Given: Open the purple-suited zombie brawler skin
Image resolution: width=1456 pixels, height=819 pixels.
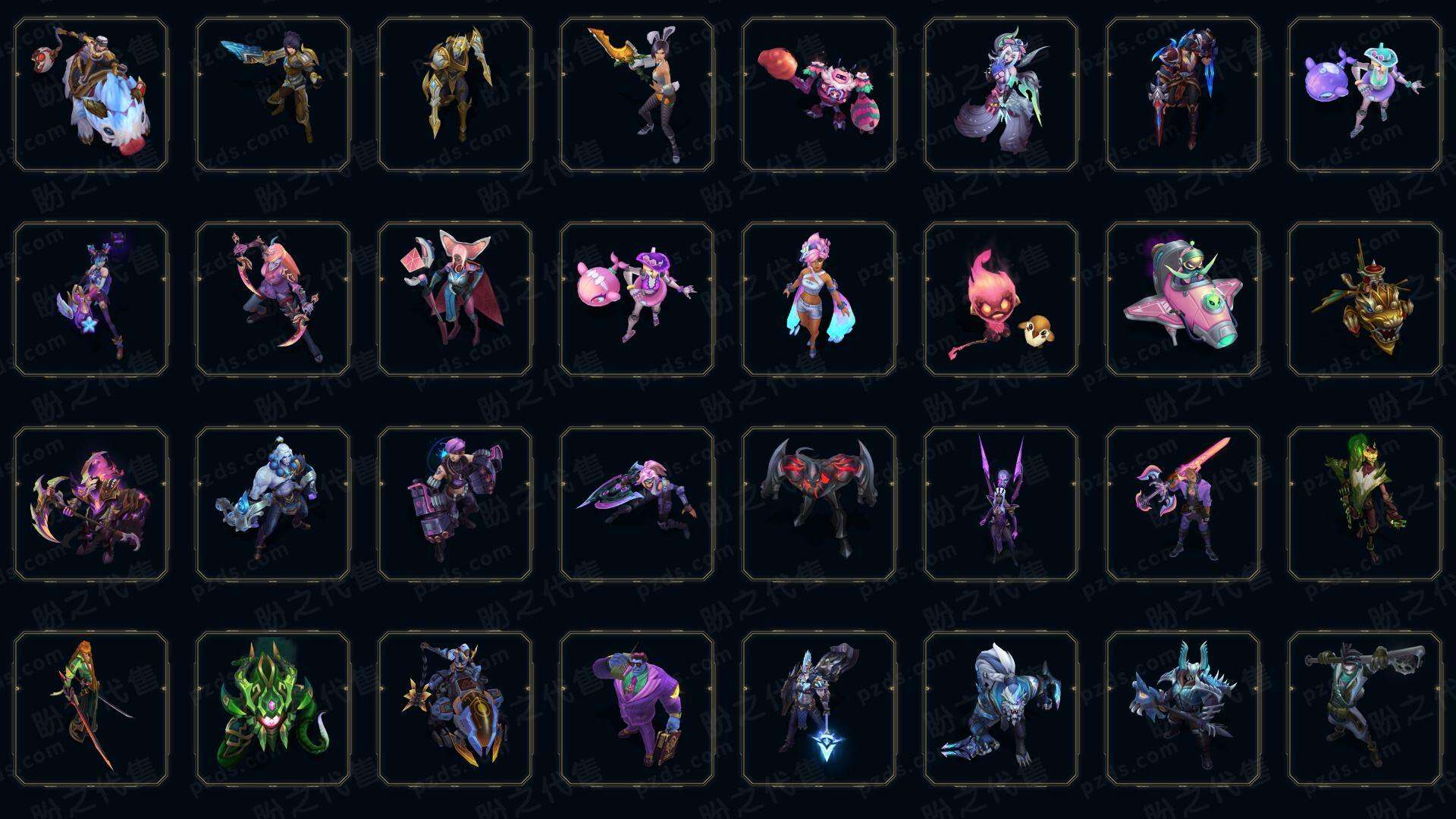Looking at the screenshot, I should click(x=637, y=709).
